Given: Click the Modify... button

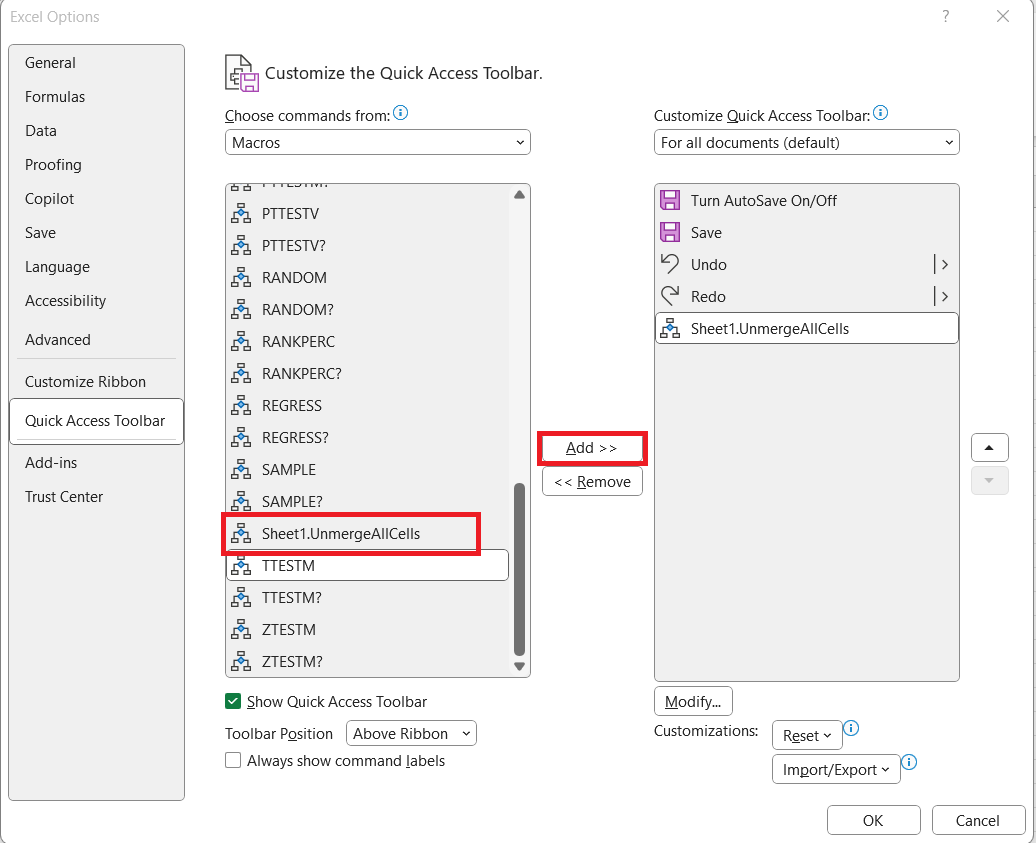Looking at the screenshot, I should click(693, 702).
